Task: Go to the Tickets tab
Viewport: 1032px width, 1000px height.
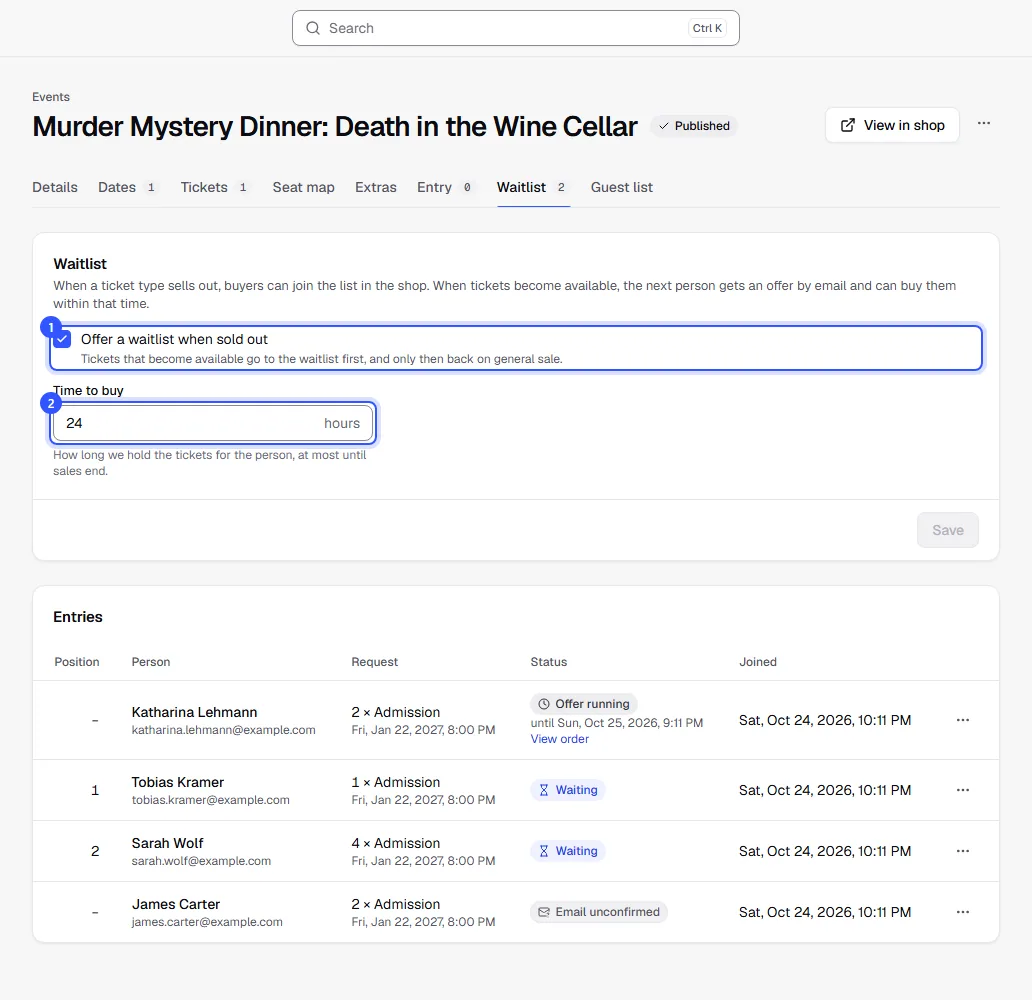Action: tap(215, 188)
